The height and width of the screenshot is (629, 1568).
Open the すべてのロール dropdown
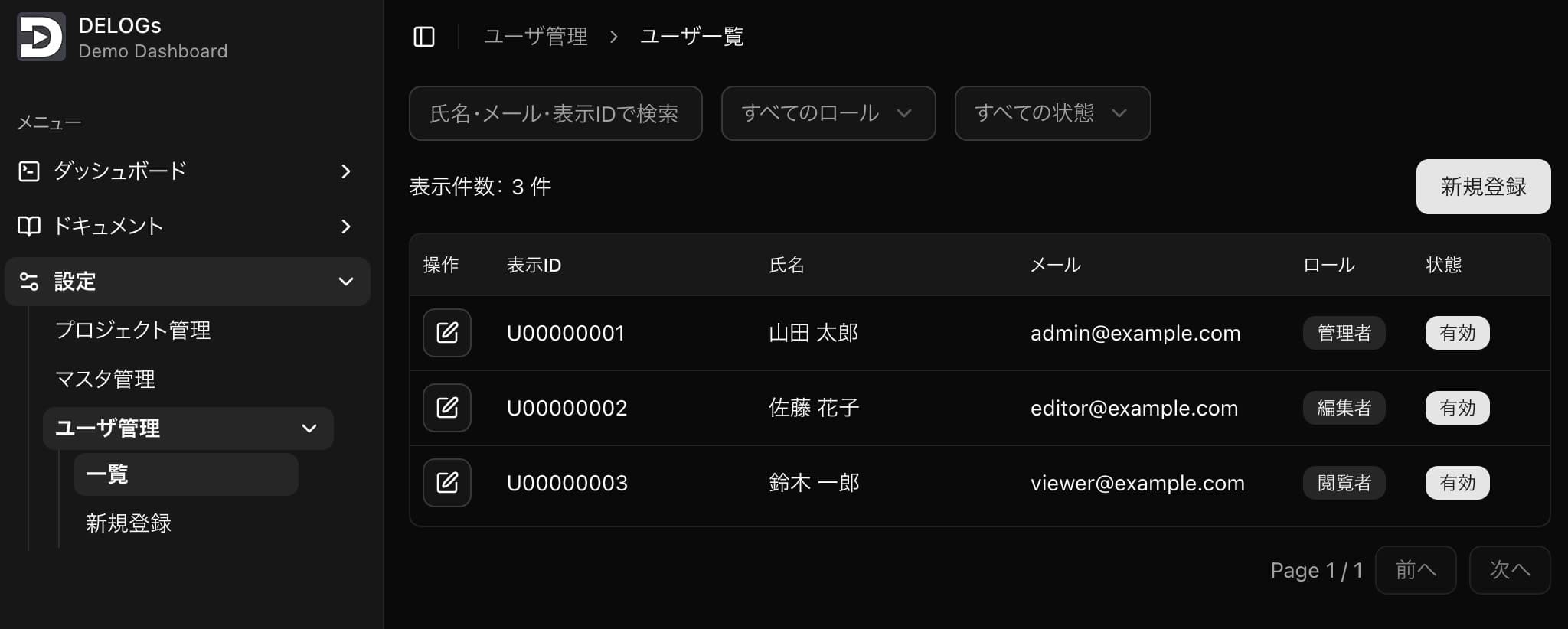coord(828,113)
